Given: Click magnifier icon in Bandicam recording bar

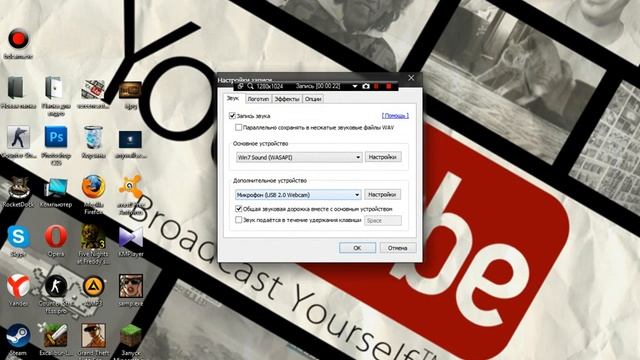Looking at the screenshot, I should click(250, 86).
